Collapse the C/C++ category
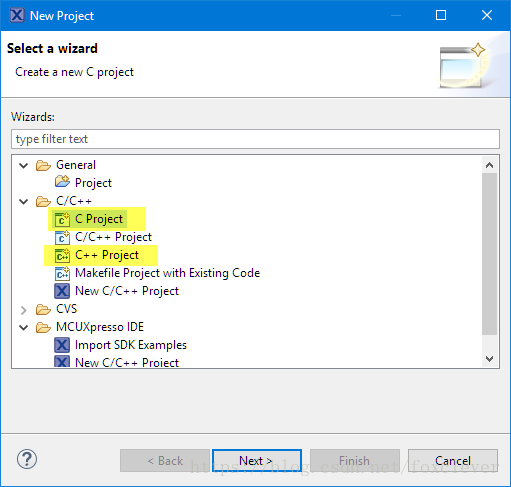 [x=24, y=201]
